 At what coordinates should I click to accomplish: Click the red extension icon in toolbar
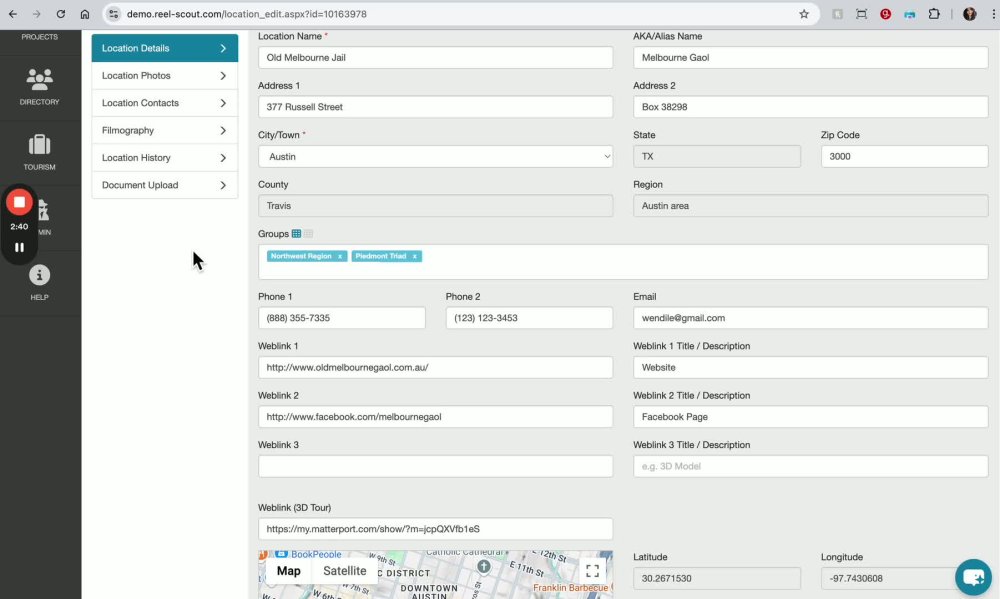click(x=886, y=14)
